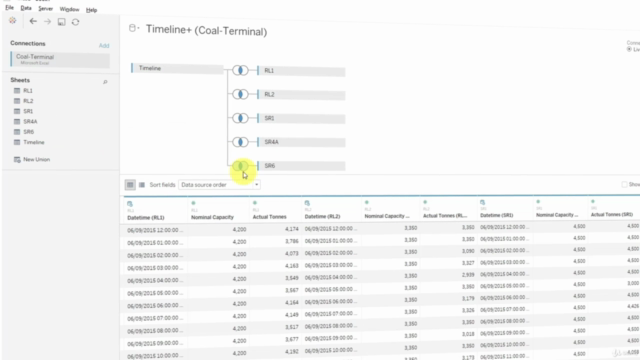Click the Timeline table in the canvas
The width and height of the screenshot is (640, 360).
[x=177, y=69]
